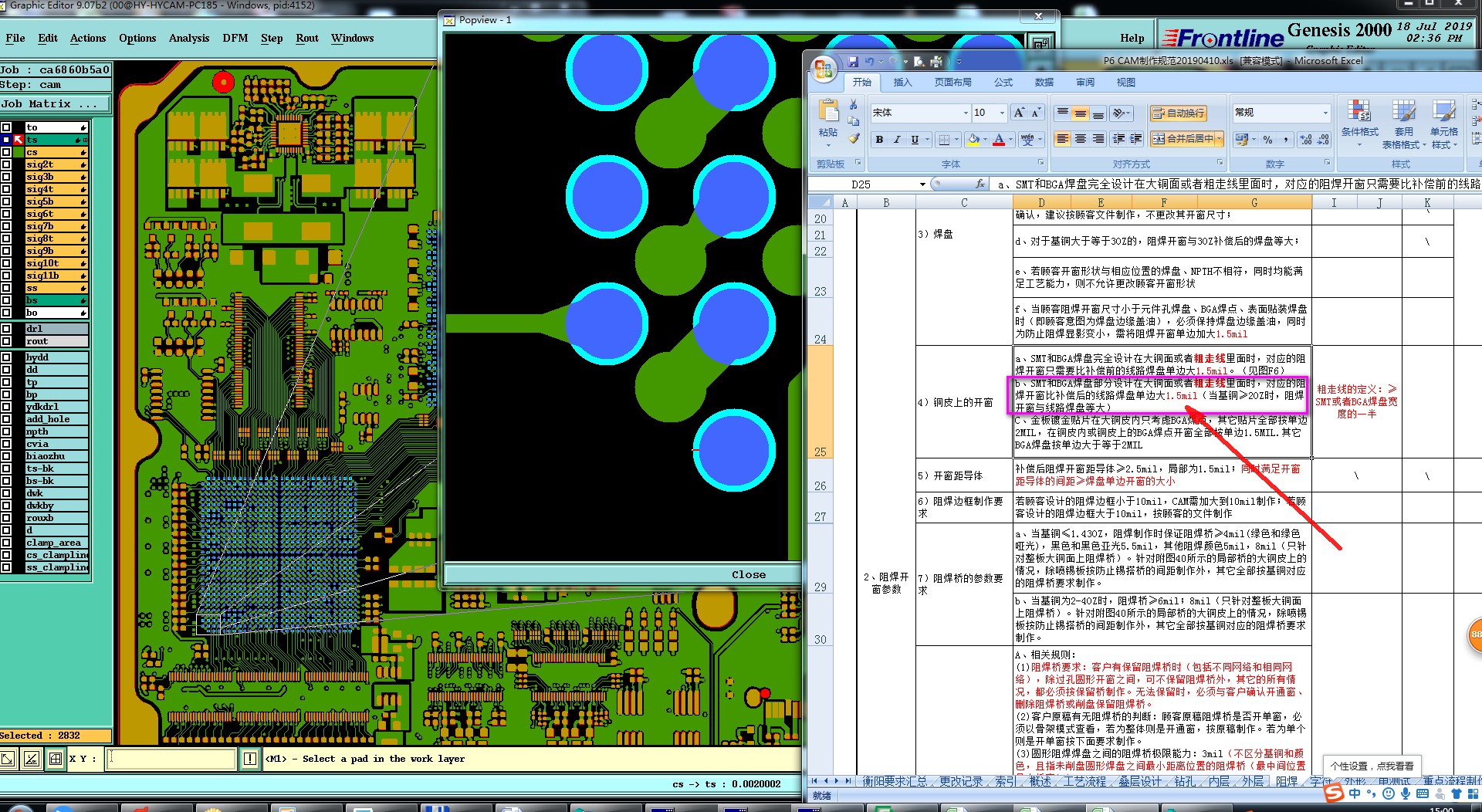Open the fill color dropdown arrow
1482x812 pixels.
(x=985, y=140)
